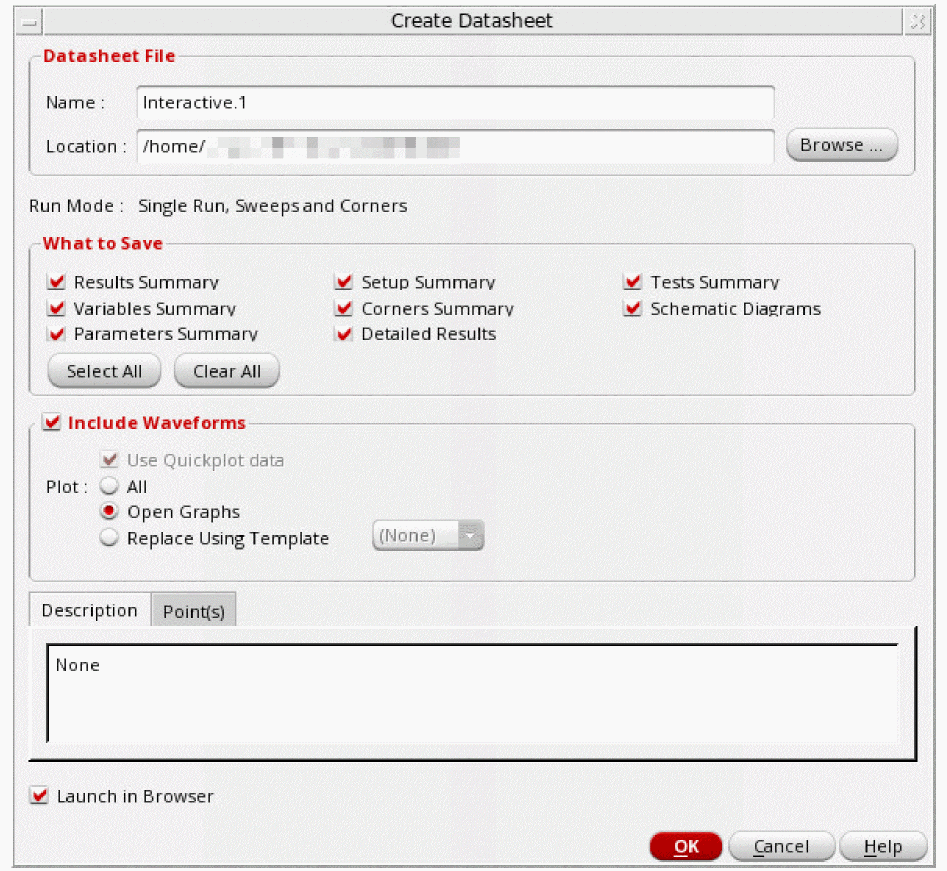Switch to the Point(s) tab

193,612
